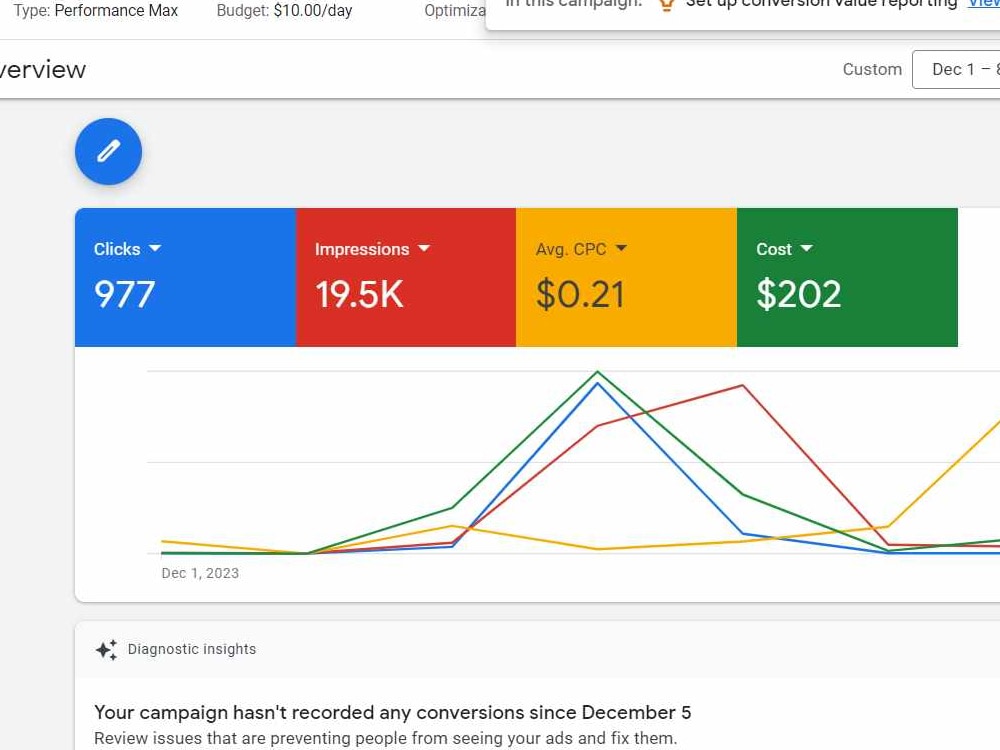The height and width of the screenshot is (750, 1000).
Task: Click the Budget $10.00/day text
Action: 284,11
